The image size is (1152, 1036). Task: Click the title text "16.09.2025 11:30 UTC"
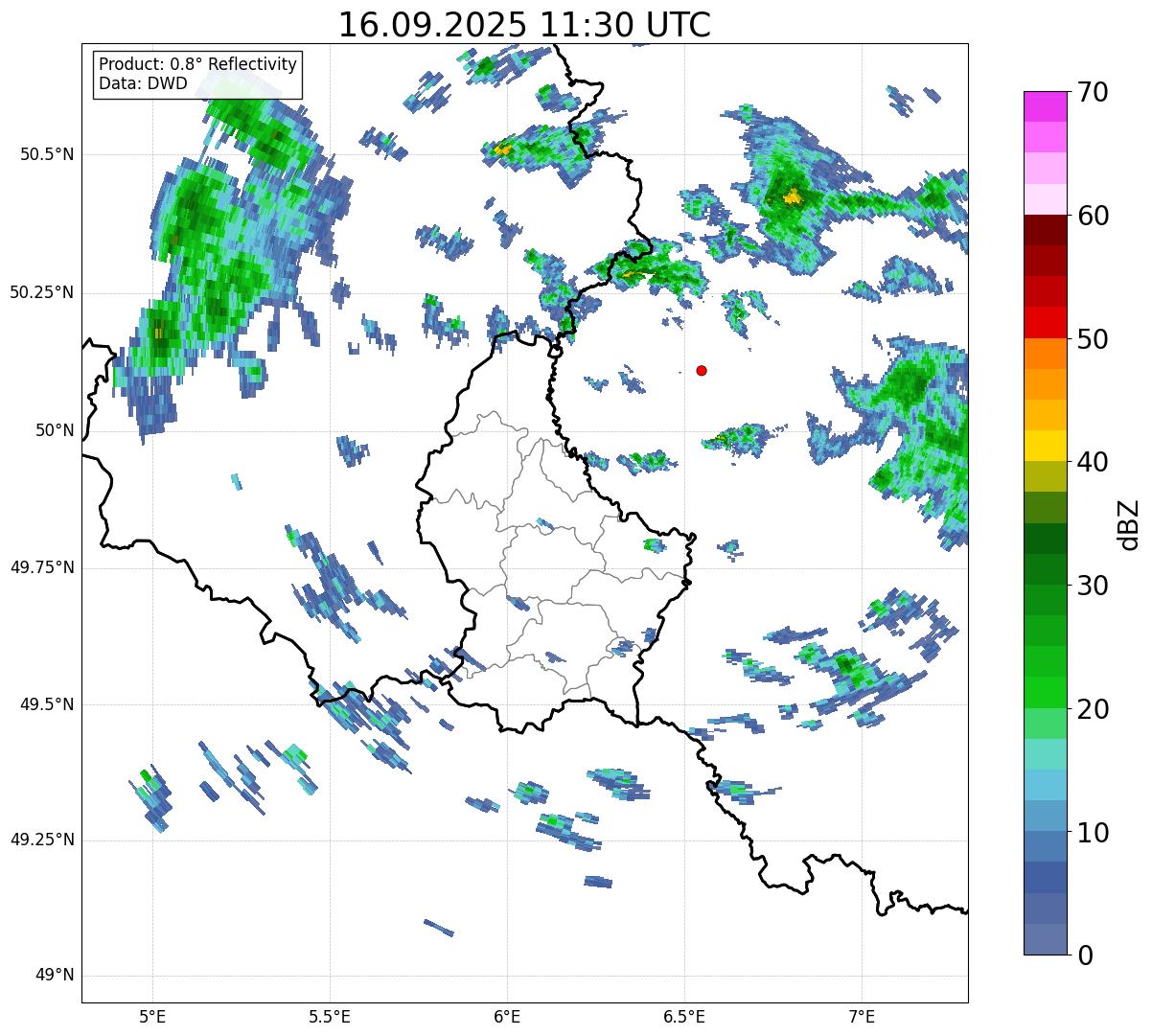(x=524, y=24)
